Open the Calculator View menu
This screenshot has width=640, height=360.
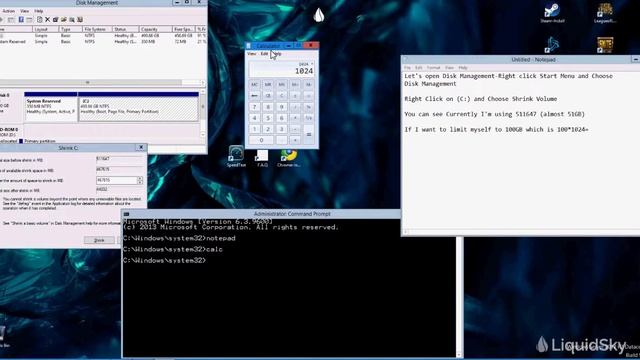tap(252, 54)
